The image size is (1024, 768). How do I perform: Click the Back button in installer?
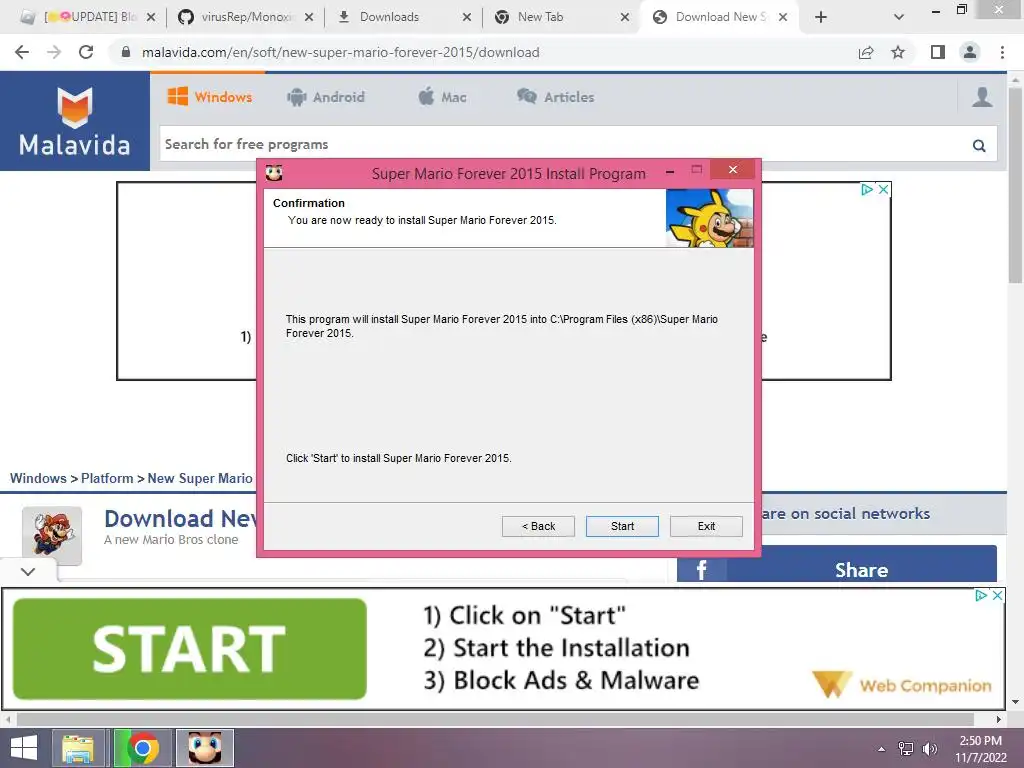pyautogui.click(x=538, y=526)
